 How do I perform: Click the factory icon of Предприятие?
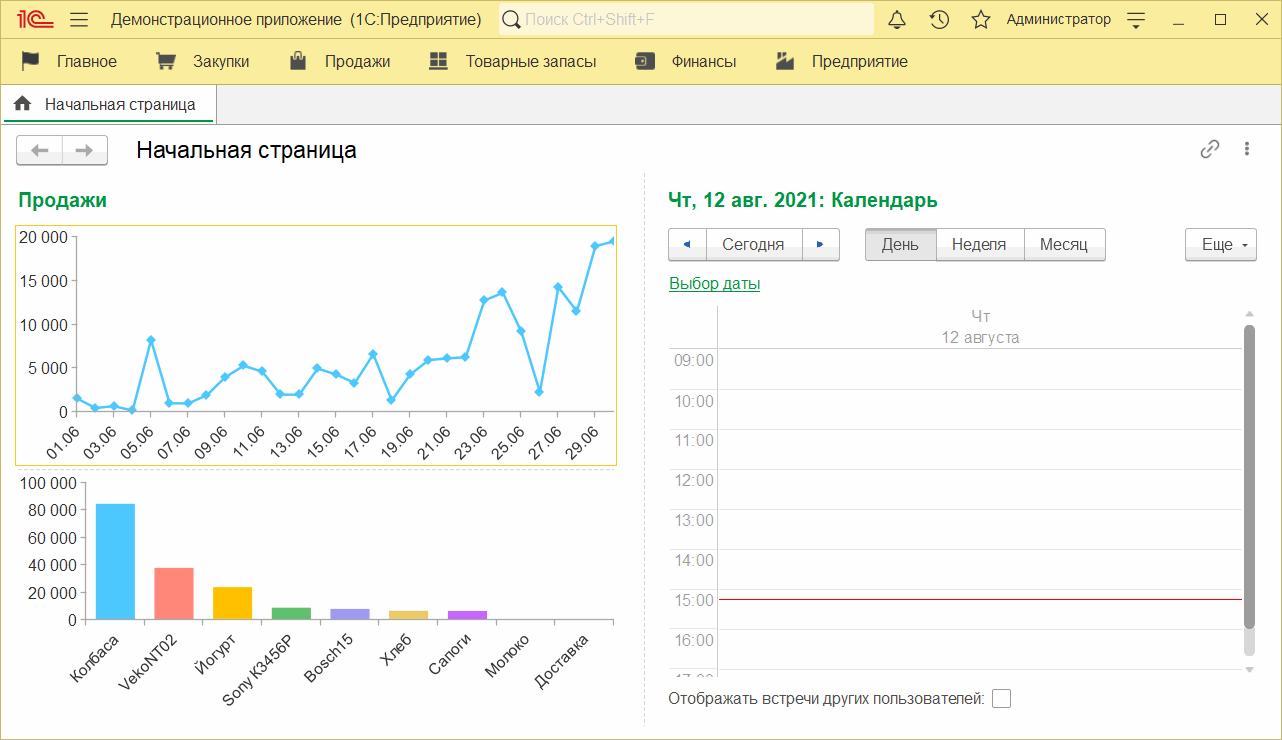click(x=785, y=62)
